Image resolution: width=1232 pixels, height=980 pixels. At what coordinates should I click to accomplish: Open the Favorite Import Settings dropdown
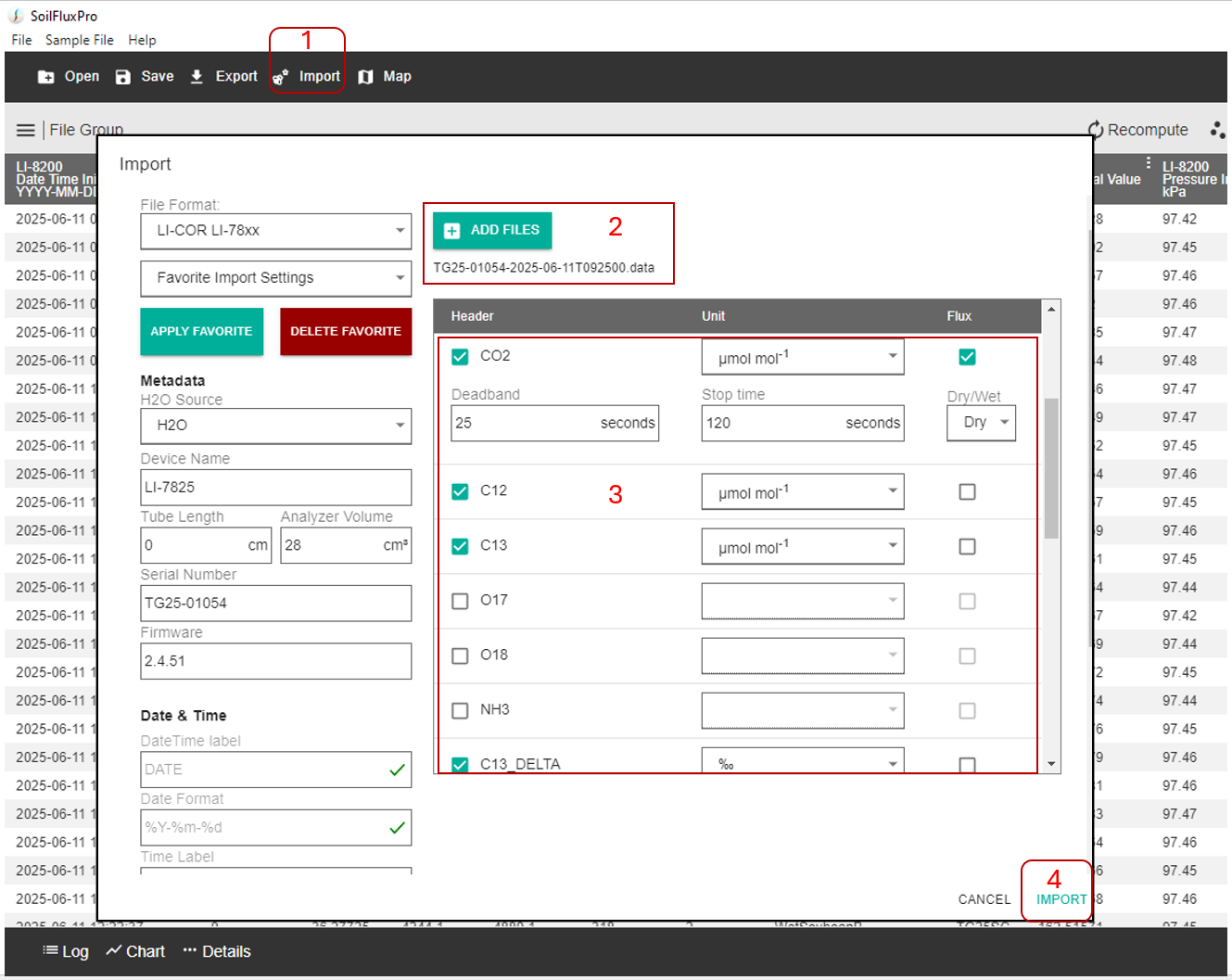(x=275, y=278)
